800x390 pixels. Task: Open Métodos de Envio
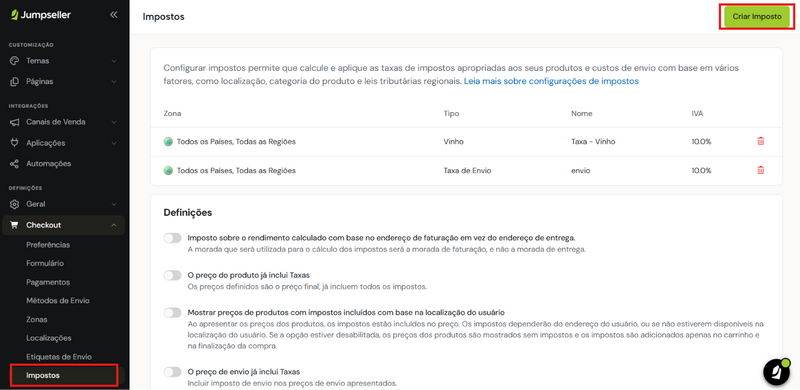tap(58, 301)
